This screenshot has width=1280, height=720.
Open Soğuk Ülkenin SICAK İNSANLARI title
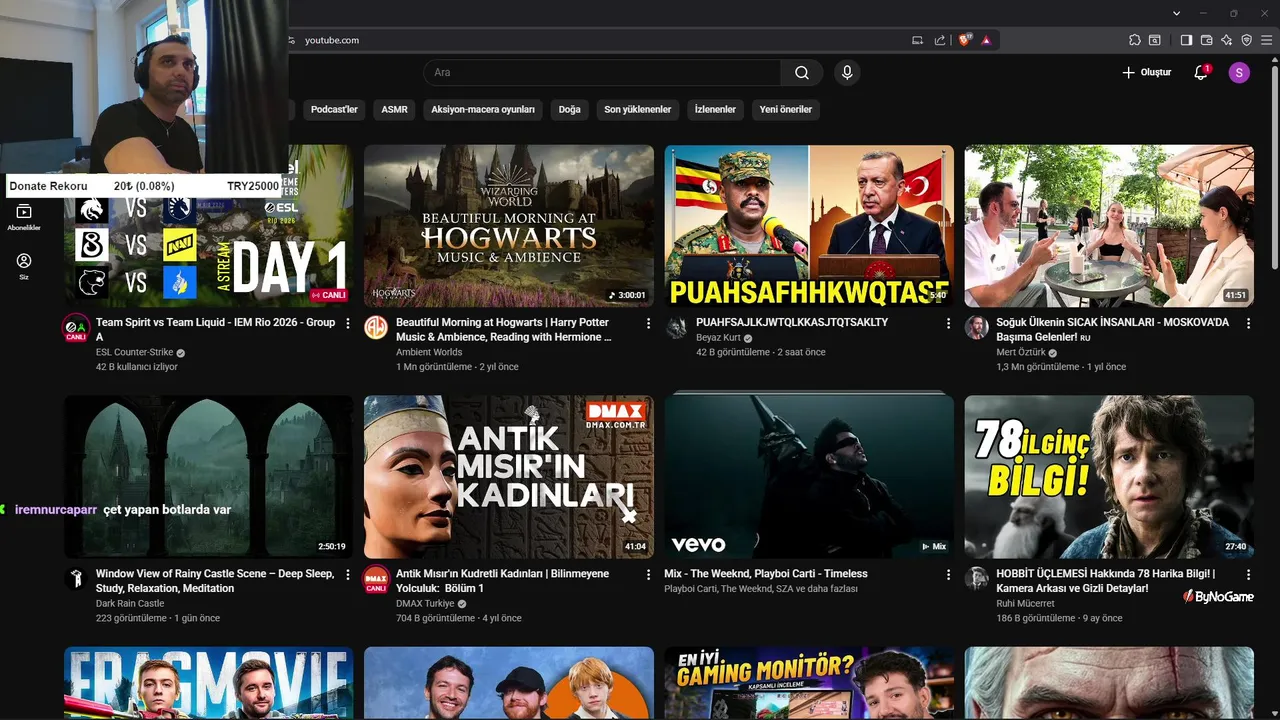[x=1112, y=329]
